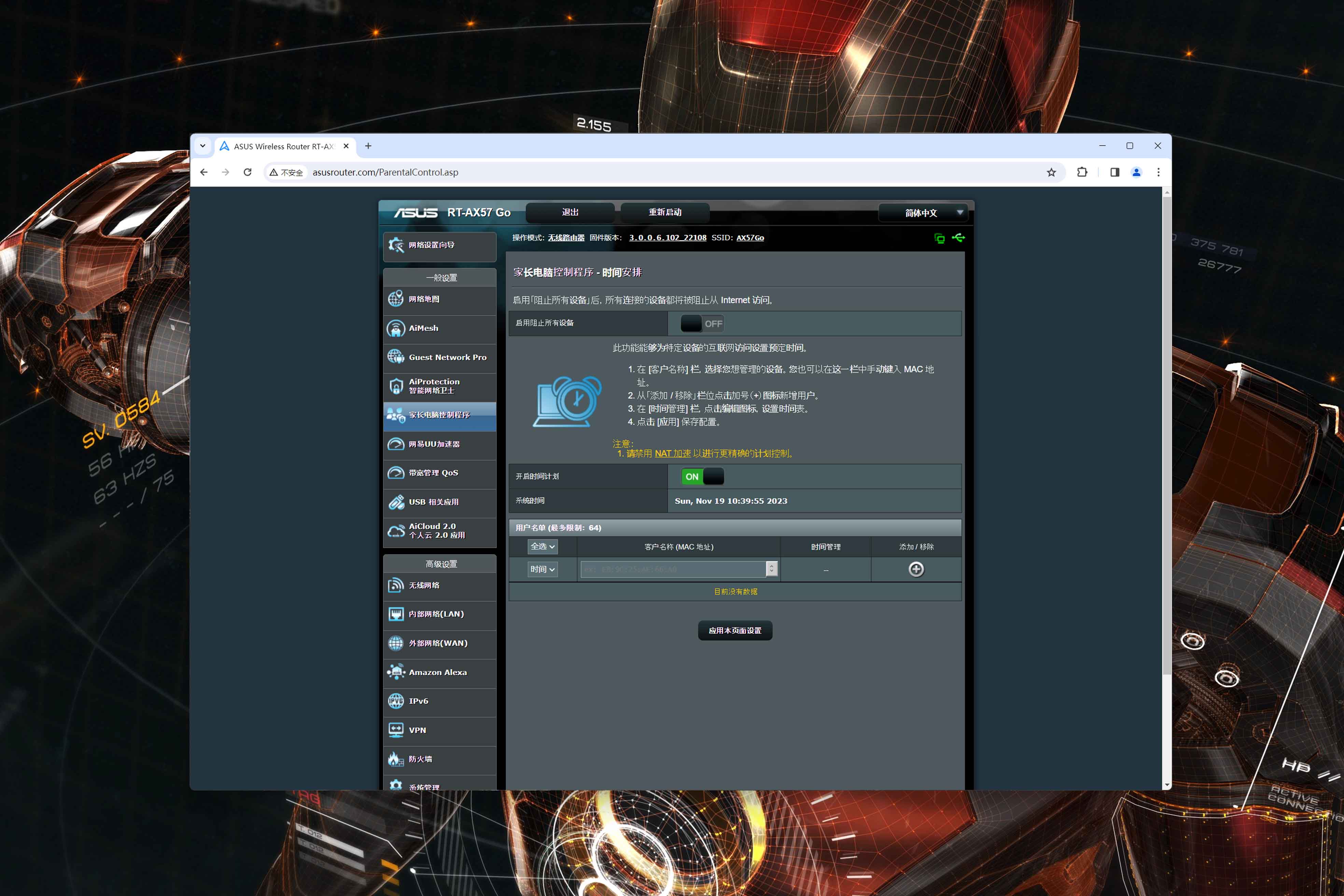Open the Firewall flame icon
The width and height of the screenshot is (1344, 896).
(396, 759)
